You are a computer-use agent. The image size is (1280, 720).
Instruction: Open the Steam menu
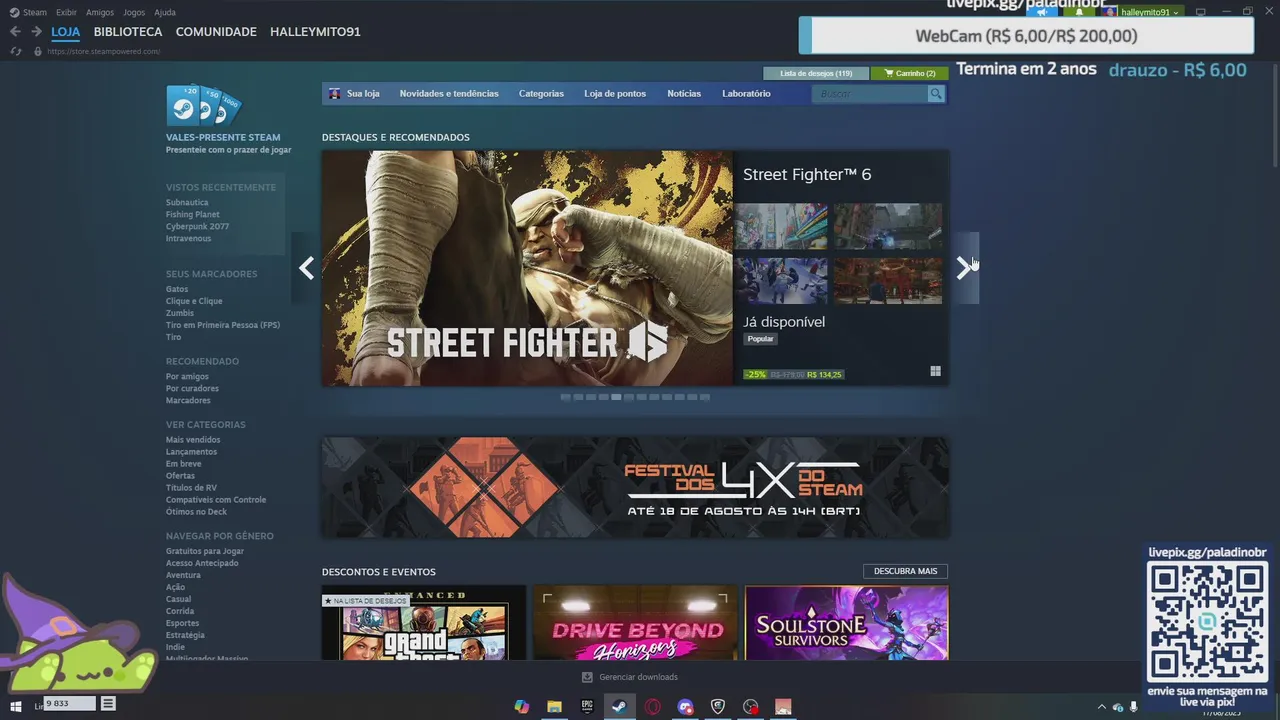coord(29,12)
